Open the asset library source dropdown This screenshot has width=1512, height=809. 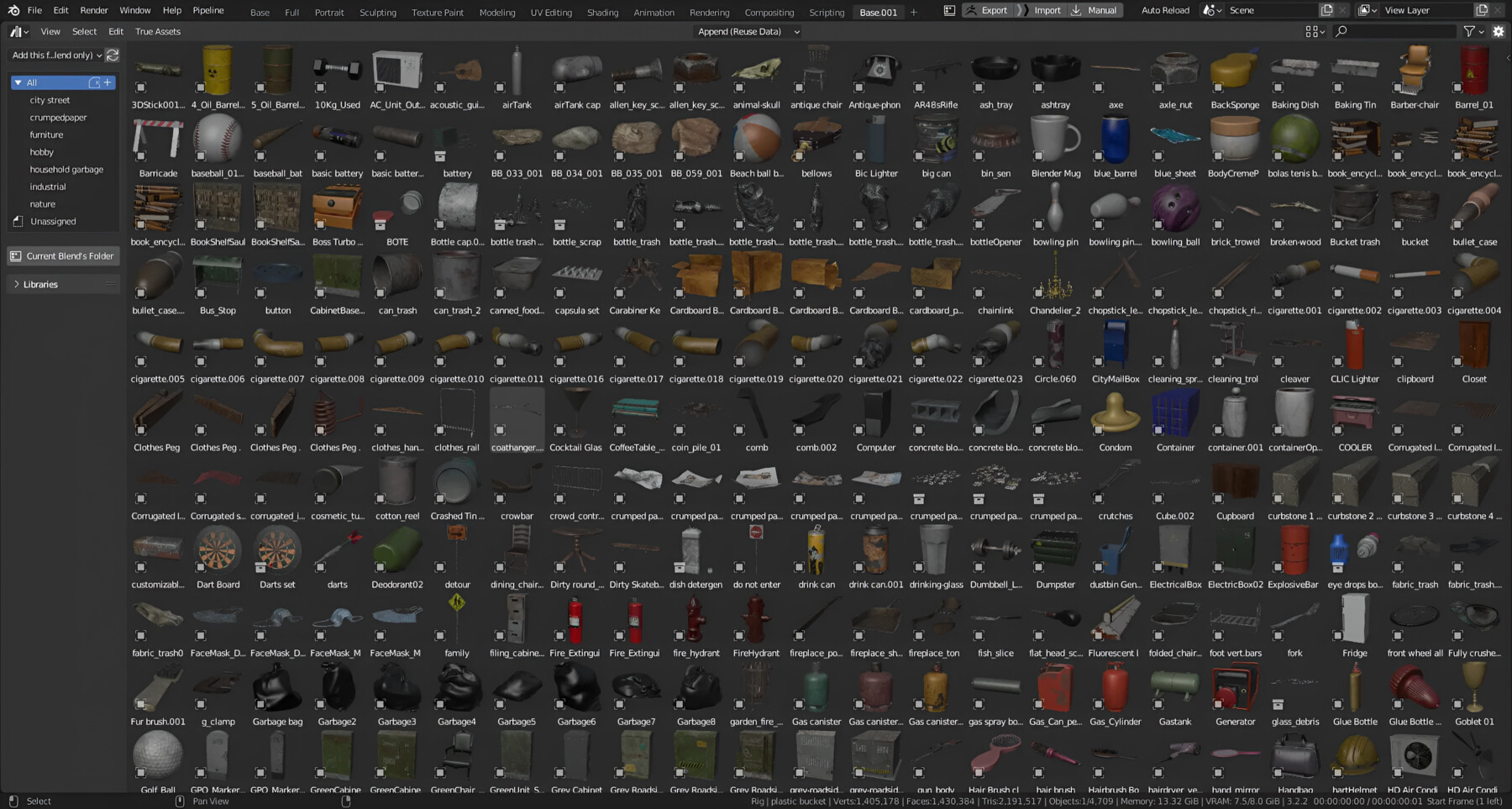click(55, 55)
